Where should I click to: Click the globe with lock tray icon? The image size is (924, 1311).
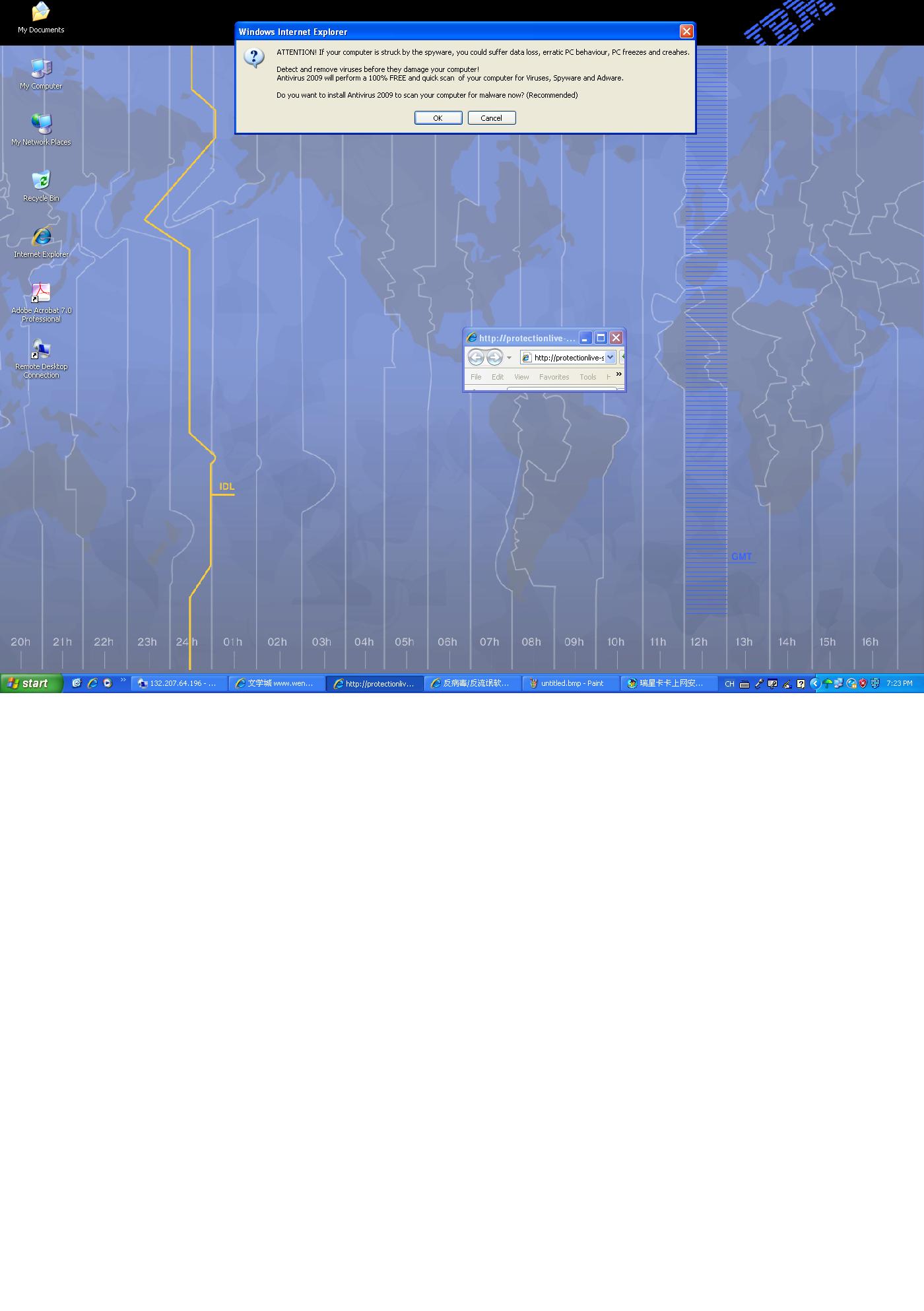[x=851, y=683]
